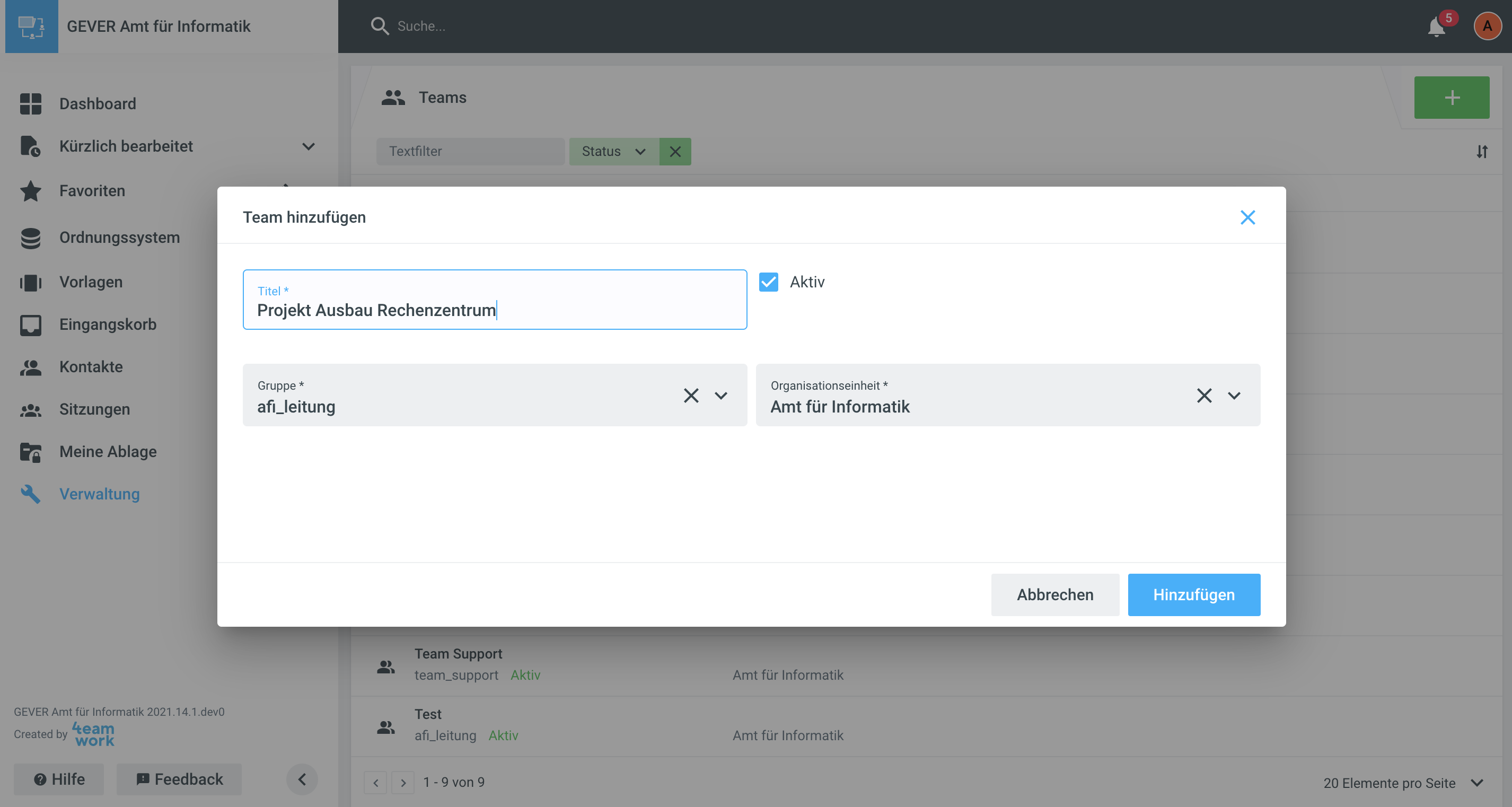Remove the Status filter with the X

coord(675,152)
